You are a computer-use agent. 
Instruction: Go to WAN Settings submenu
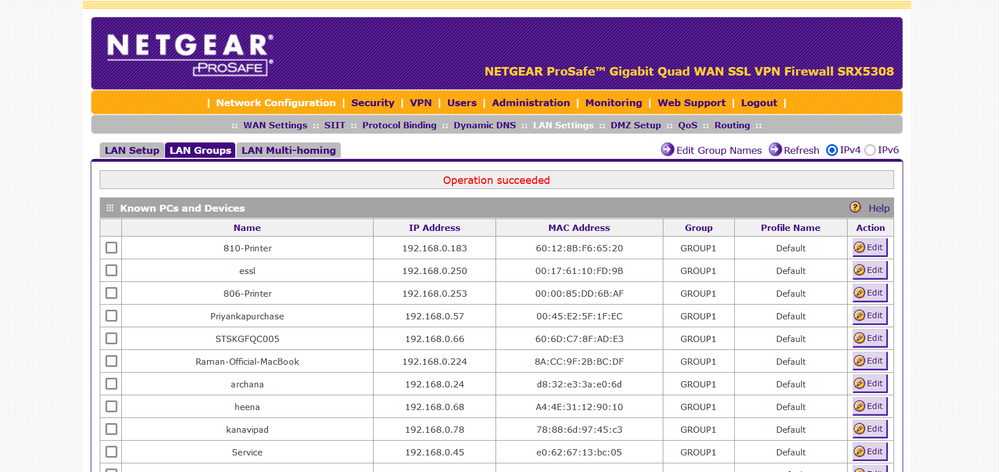pos(275,125)
